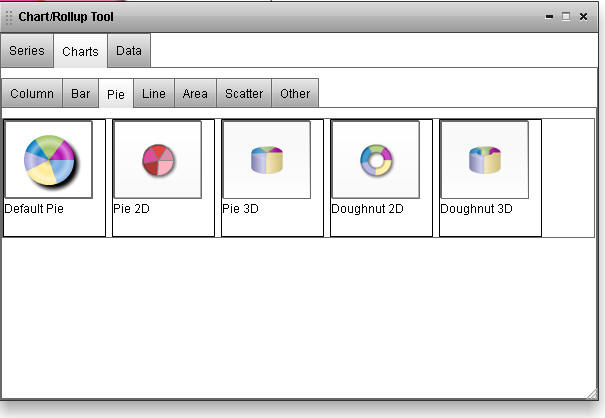Image resolution: width=605 pixels, height=418 pixels.
Task: Choose the Doughnut 3D chart icon
Action: (x=485, y=160)
